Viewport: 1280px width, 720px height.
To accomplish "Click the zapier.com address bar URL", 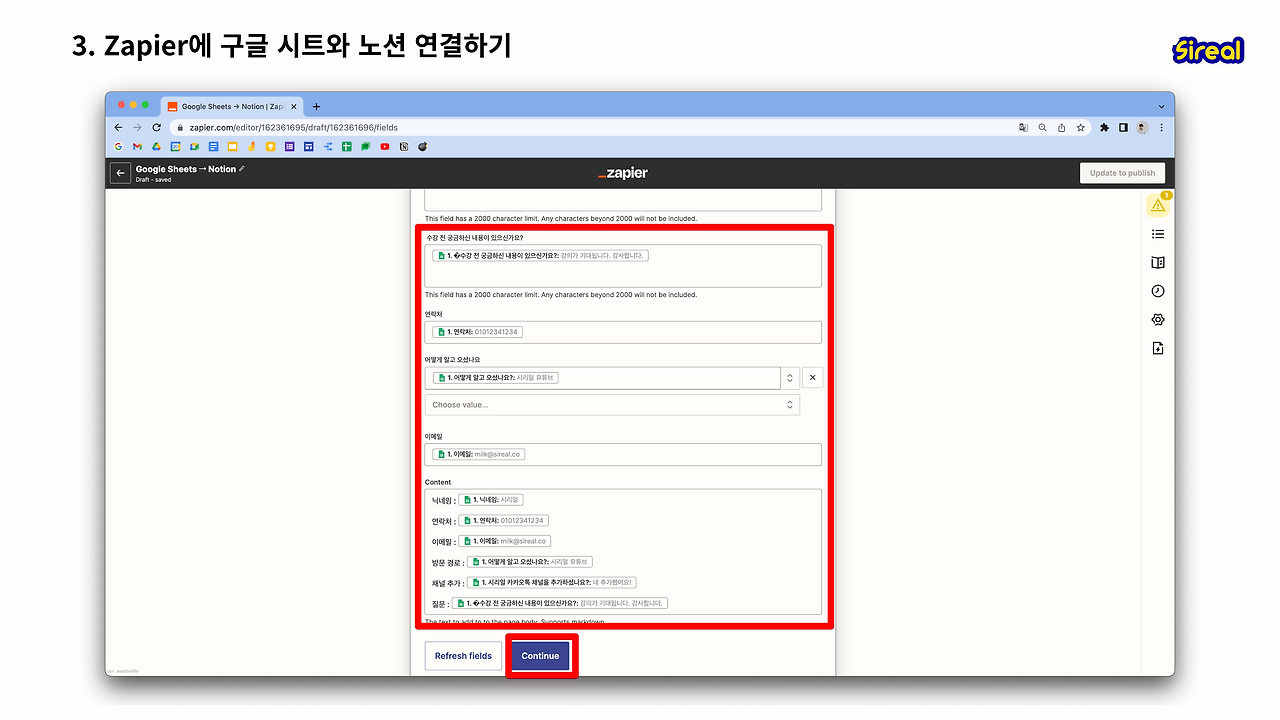I will pyautogui.click(x=294, y=128).
